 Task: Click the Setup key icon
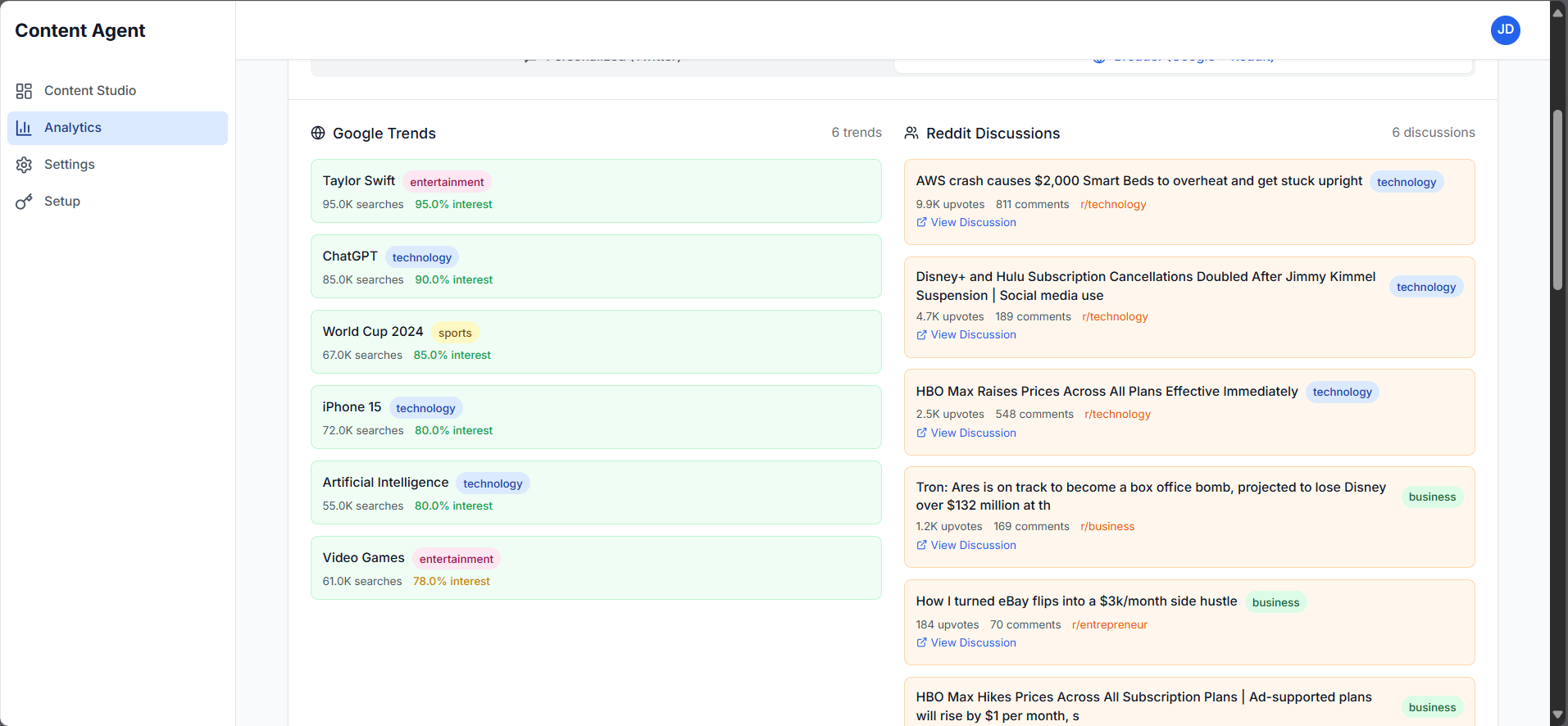pos(24,202)
